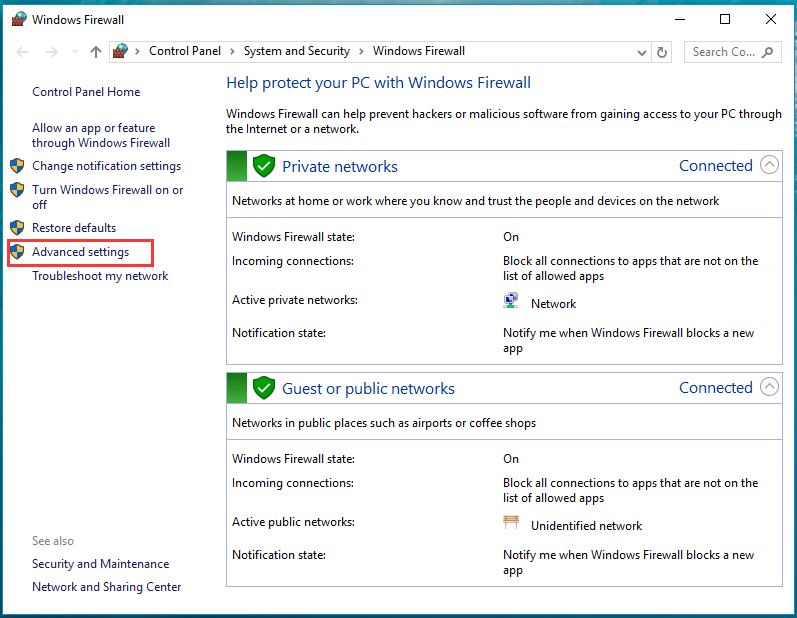Click the Up one level arrow

tap(96, 52)
